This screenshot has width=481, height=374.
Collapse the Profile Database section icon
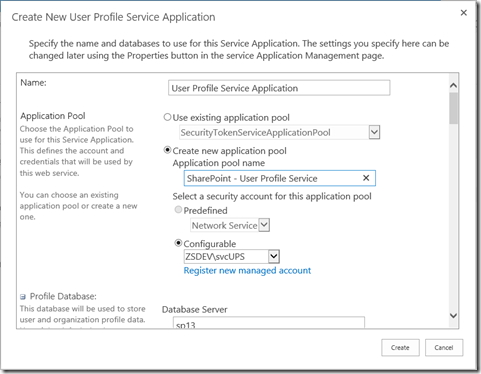coord(23,297)
